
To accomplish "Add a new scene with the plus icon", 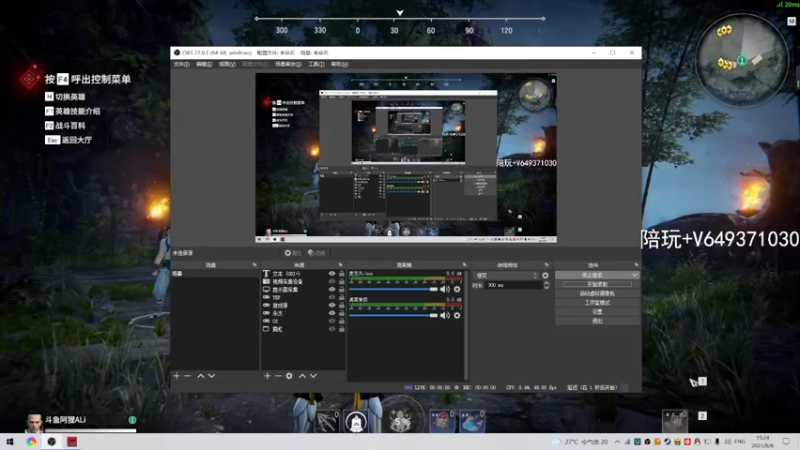I will [x=177, y=376].
